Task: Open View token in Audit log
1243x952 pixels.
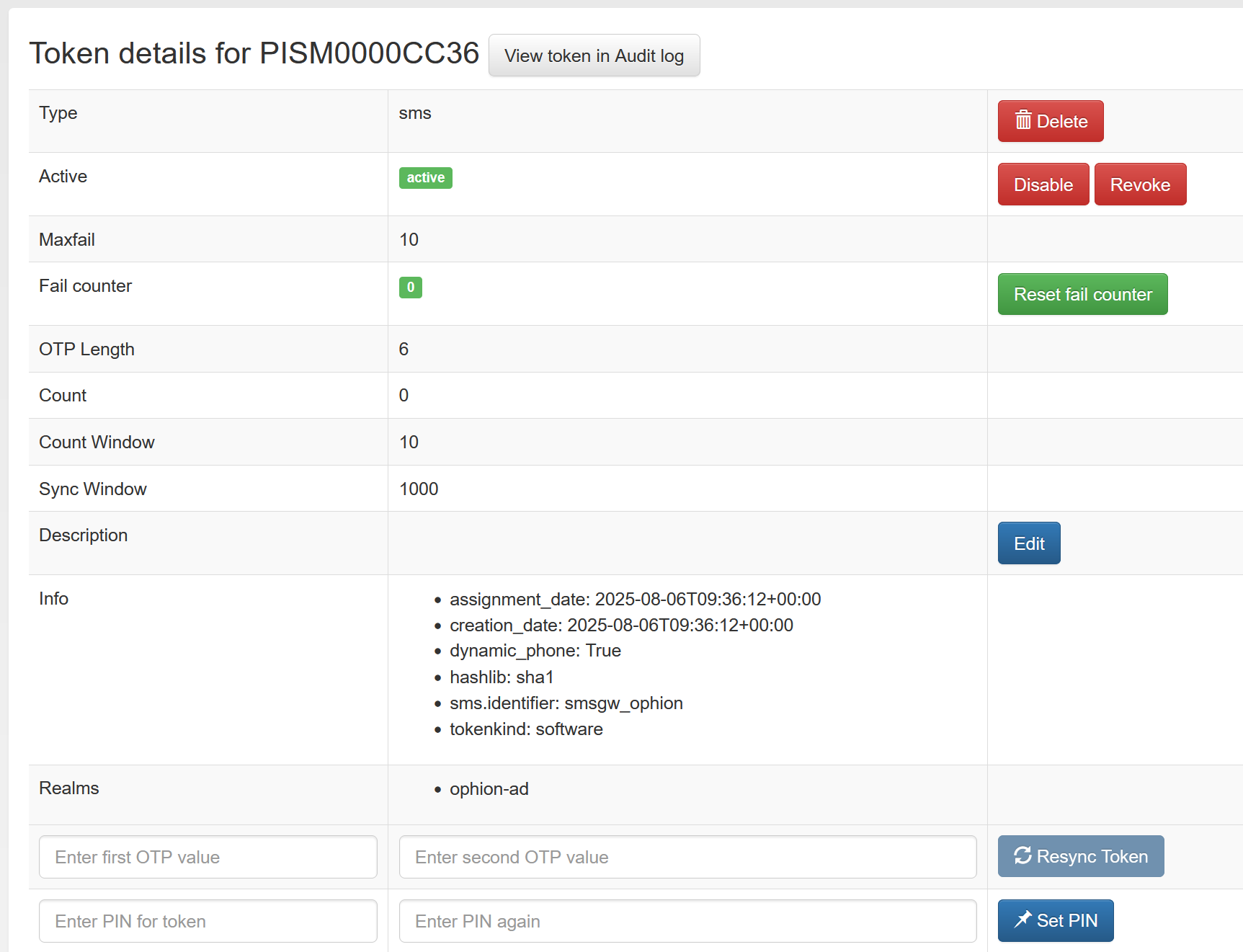Action: (x=594, y=55)
